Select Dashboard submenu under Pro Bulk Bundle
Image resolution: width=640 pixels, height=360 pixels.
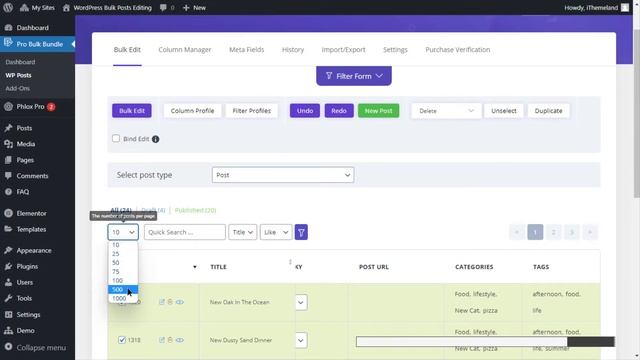coord(20,62)
